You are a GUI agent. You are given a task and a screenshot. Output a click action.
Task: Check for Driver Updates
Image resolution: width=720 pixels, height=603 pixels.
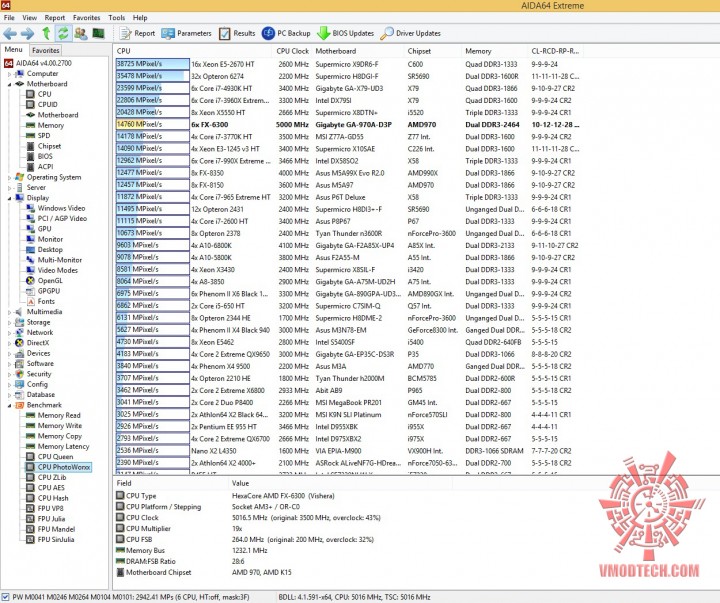pyautogui.click(x=411, y=33)
